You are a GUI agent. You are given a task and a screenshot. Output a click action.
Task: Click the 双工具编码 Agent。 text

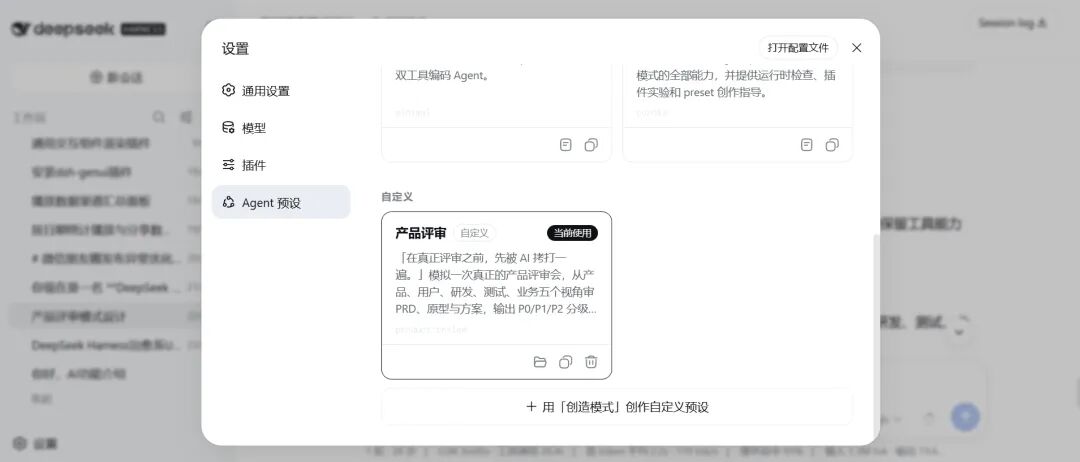point(444,76)
